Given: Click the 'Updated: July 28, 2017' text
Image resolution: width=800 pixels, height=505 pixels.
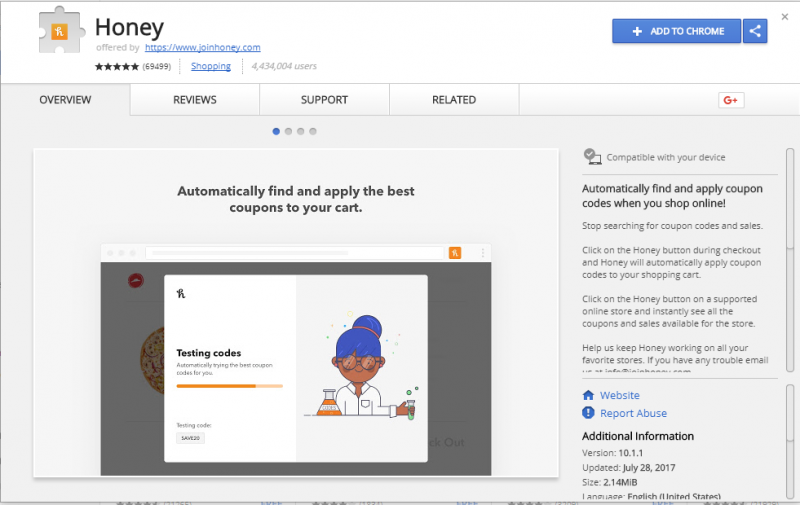Looking at the screenshot, I should click(629, 468).
